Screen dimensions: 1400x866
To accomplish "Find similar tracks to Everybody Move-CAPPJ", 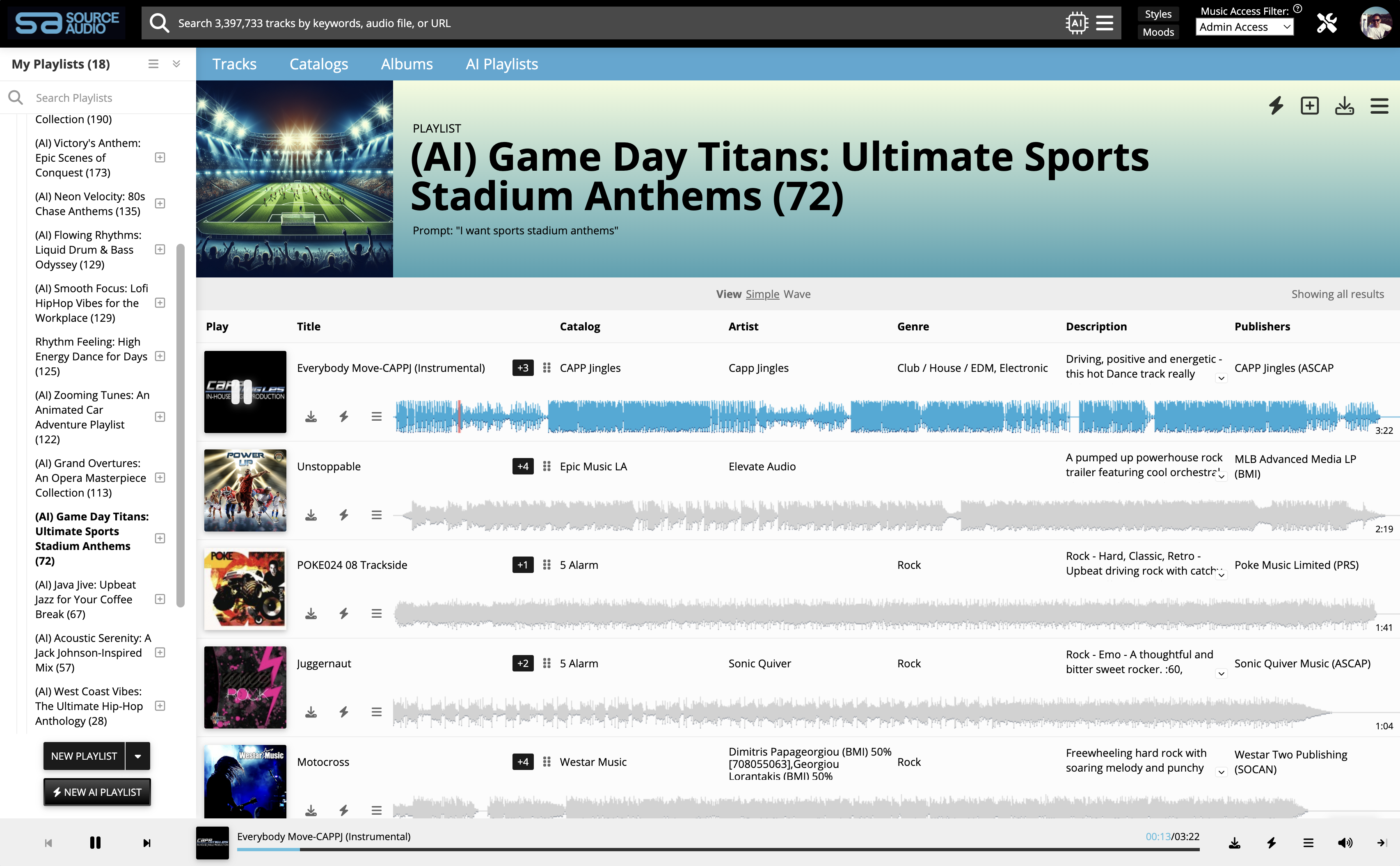I will pyautogui.click(x=343, y=417).
